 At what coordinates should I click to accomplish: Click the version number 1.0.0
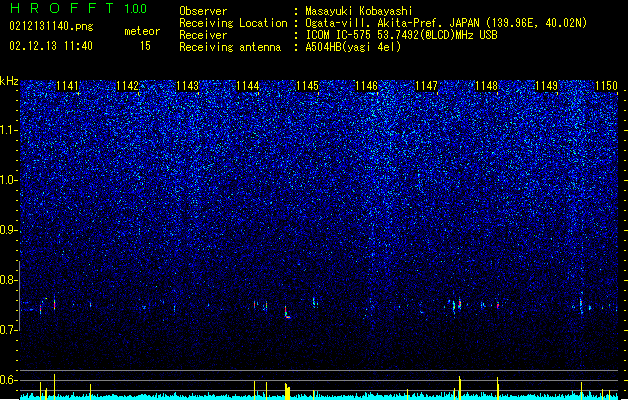pyautogui.click(x=136, y=9)
